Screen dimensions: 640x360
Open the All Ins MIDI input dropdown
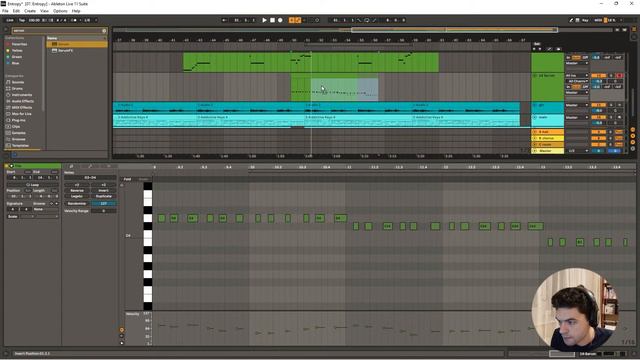(577, 76)
